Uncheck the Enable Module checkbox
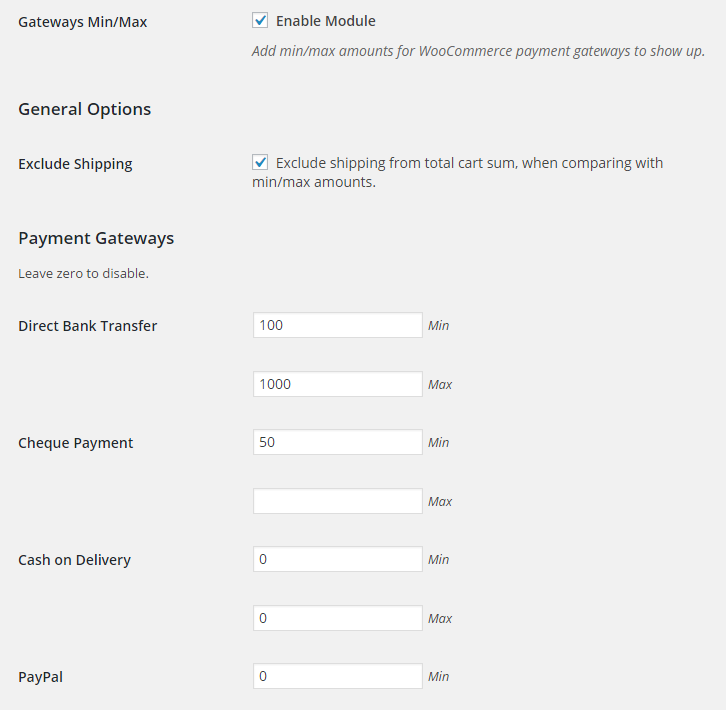This screenshot has width=726, height=710. pyautogui.click(x=260, y=20)
